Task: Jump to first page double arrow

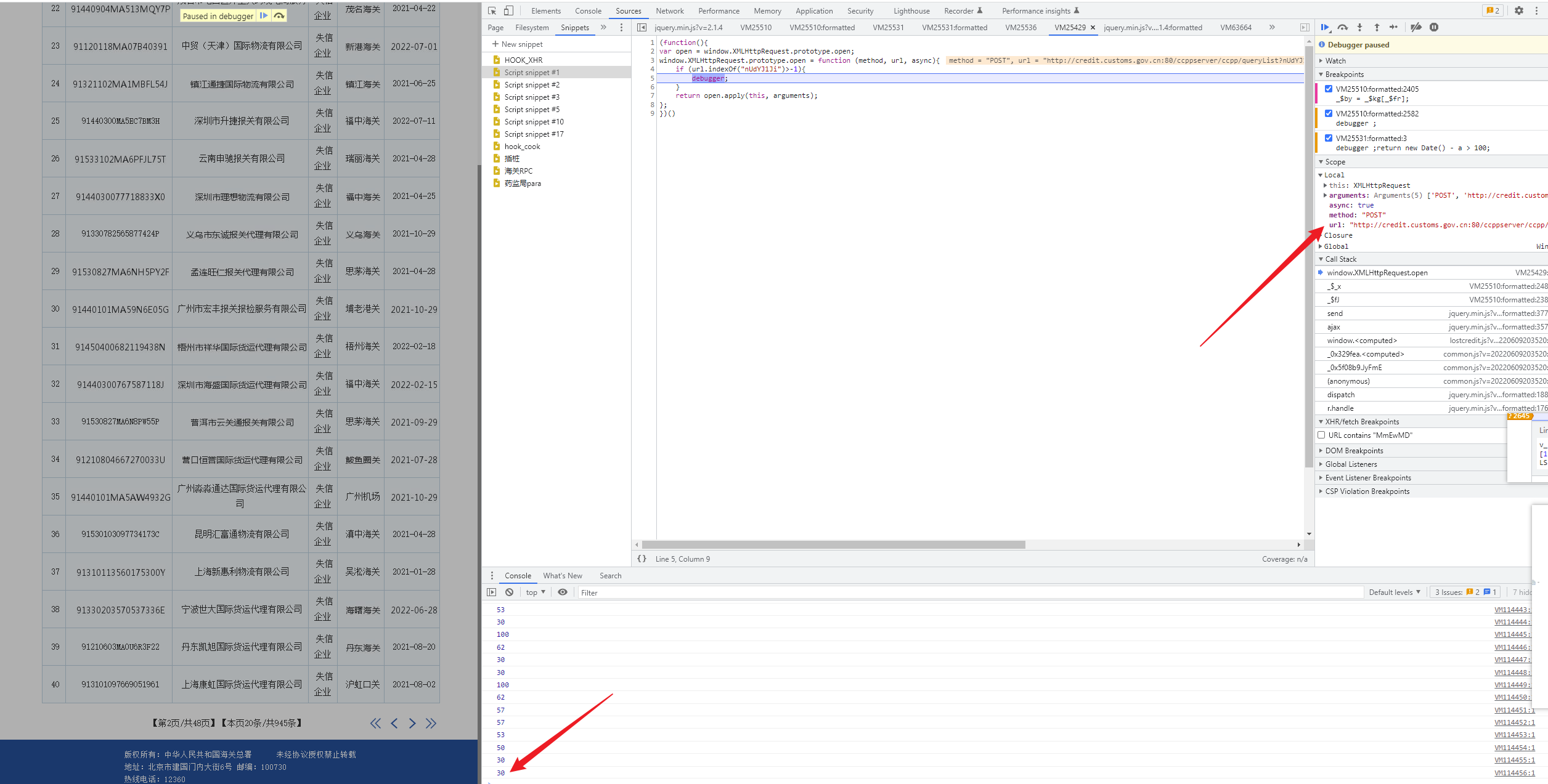Action: [x=375, y=723]
